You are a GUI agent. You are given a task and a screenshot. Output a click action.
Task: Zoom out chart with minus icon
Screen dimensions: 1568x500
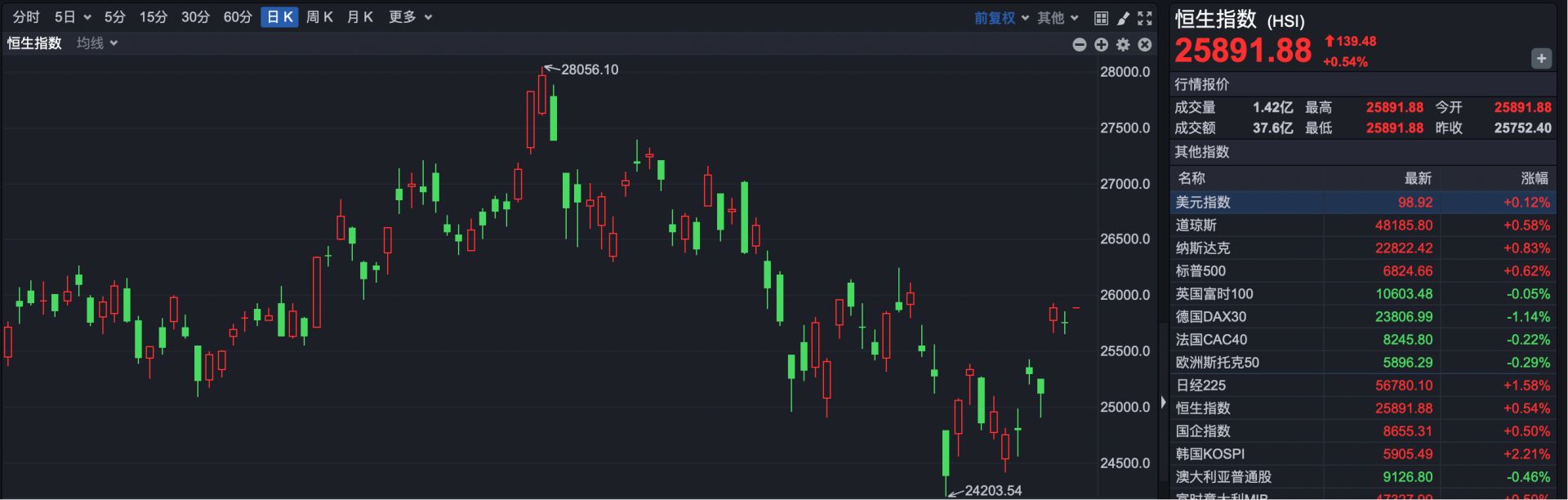coord(1079,45)
